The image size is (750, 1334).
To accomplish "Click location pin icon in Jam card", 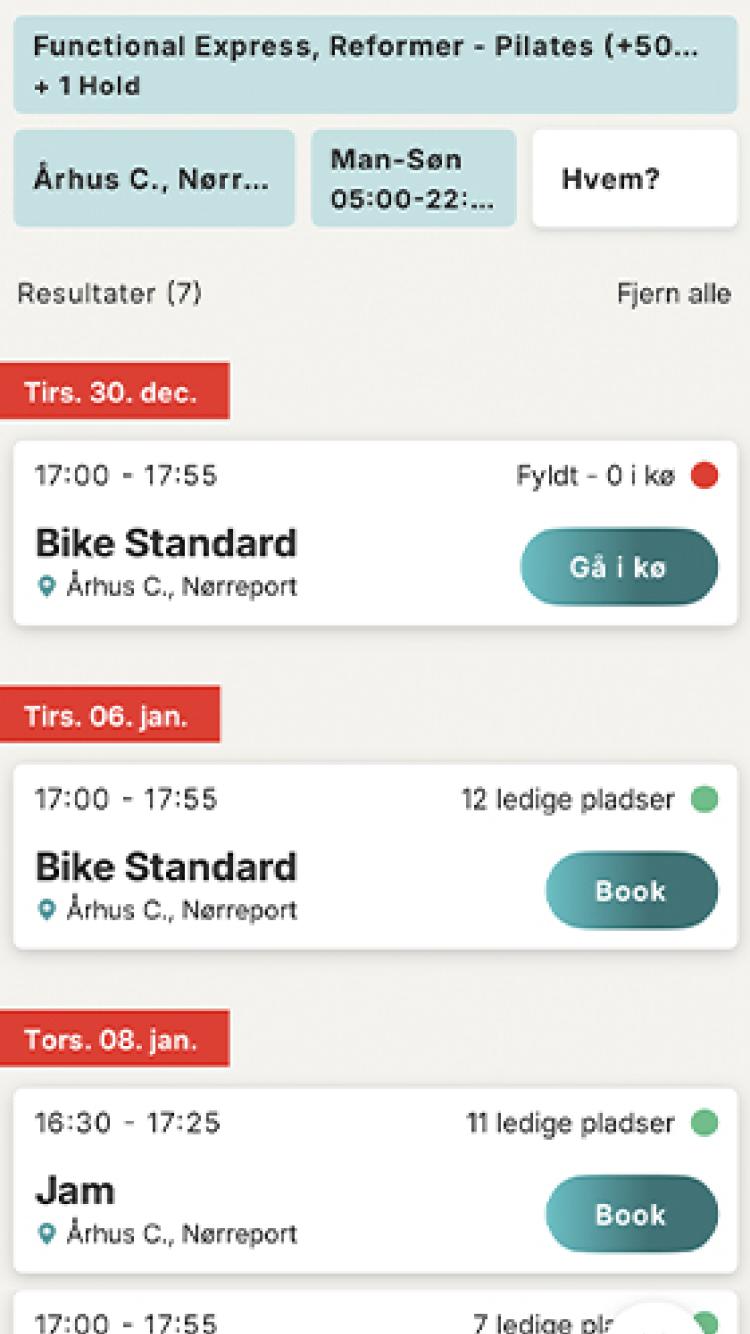I will coord(46,1234).
